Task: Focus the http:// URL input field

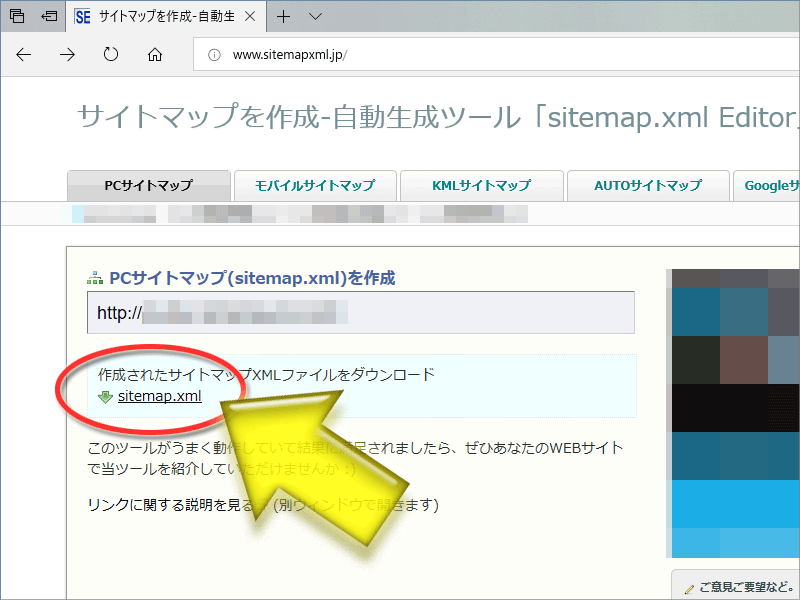Action: [x=360, y=313]
